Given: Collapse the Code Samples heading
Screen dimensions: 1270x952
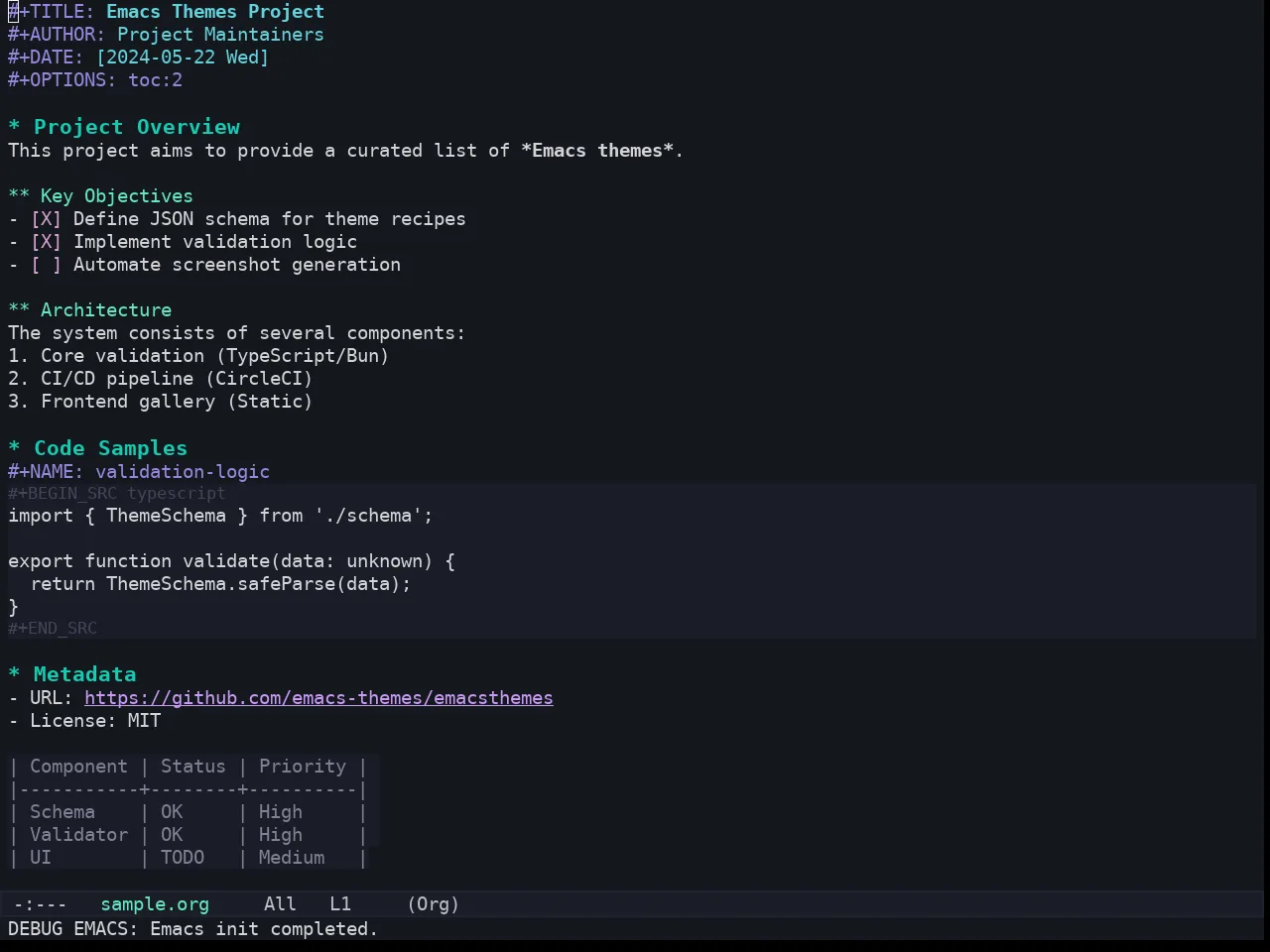Looking at the screenshot, I should [97, 448].
